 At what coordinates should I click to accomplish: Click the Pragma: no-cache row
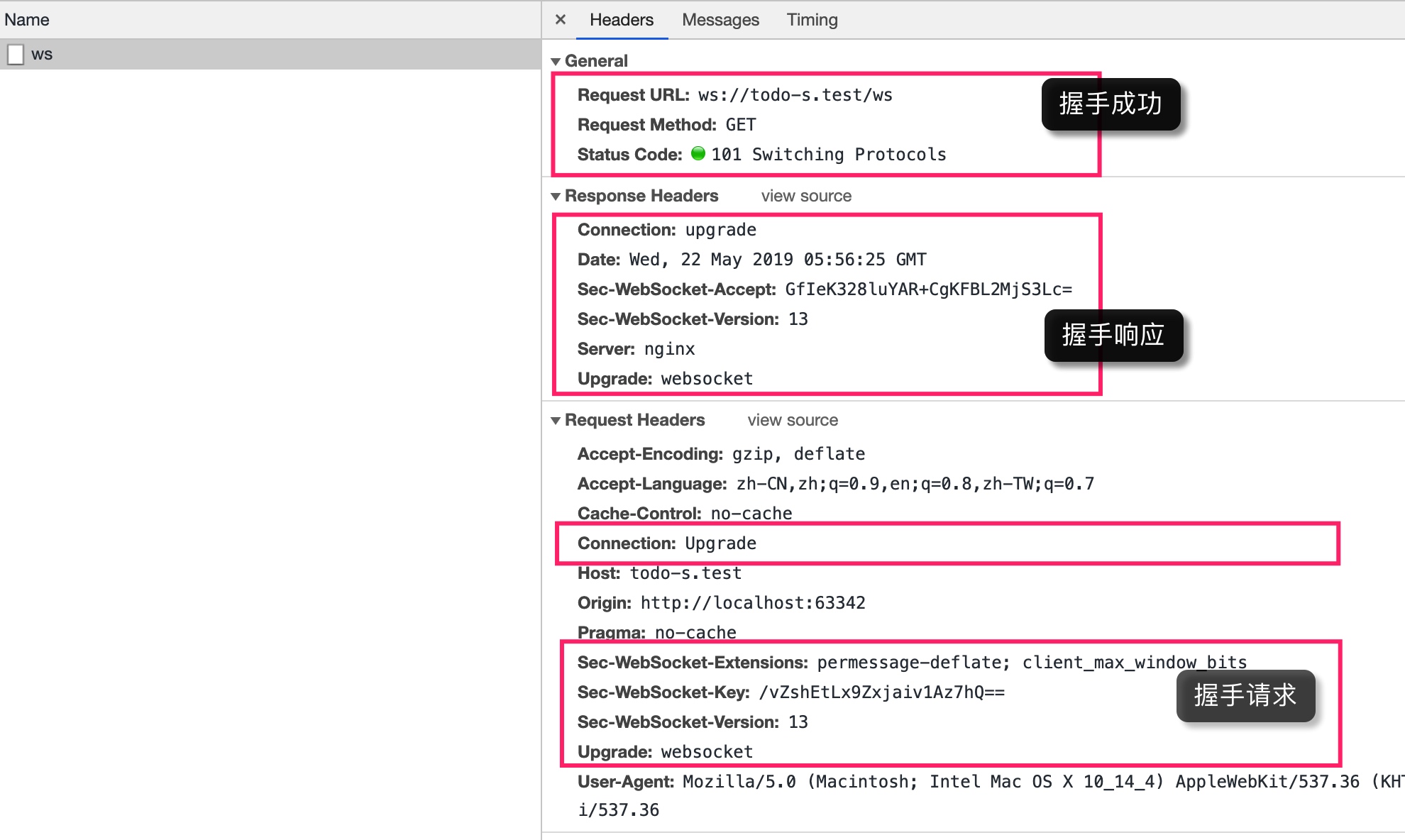pyautogui.click(x=657, y=633)
